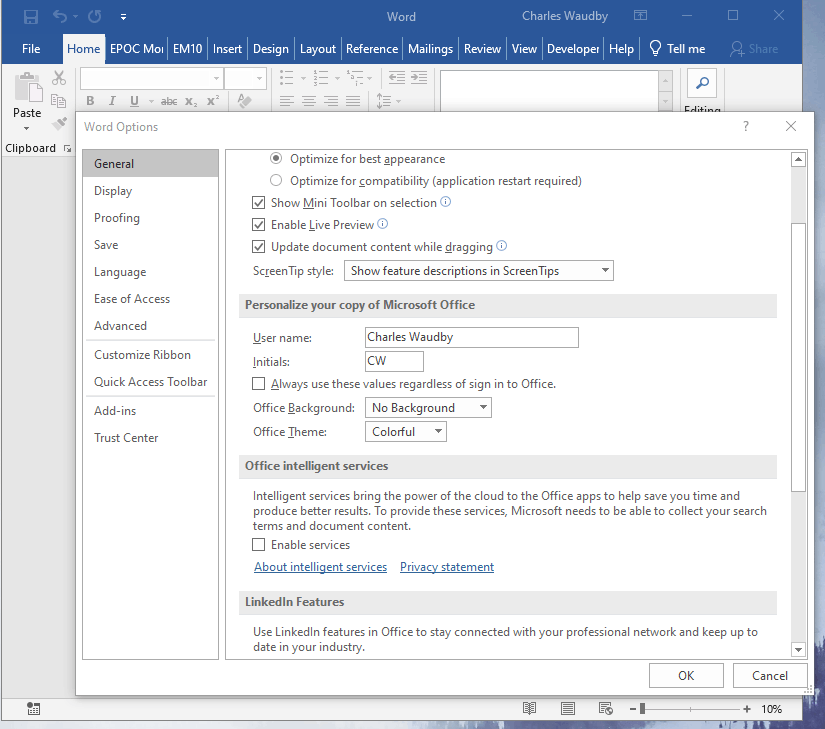Click Bullets list icon
Viewport: 825px width, 729px height.
coord(287,78)
